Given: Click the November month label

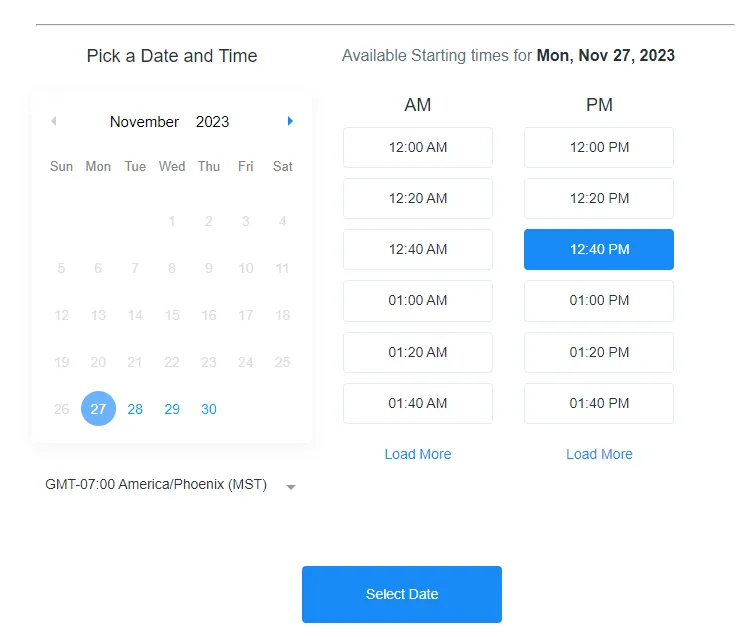Looking at the screenshot, I should [x=144, y=122].
